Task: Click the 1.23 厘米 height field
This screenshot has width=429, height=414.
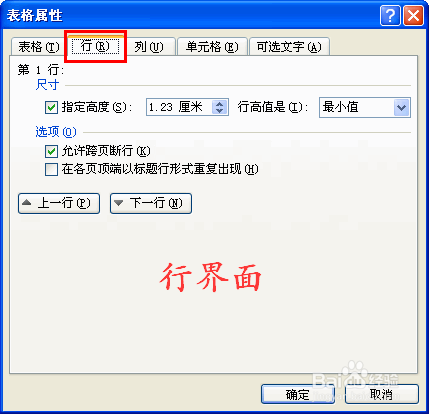Action: pos(179,107)
